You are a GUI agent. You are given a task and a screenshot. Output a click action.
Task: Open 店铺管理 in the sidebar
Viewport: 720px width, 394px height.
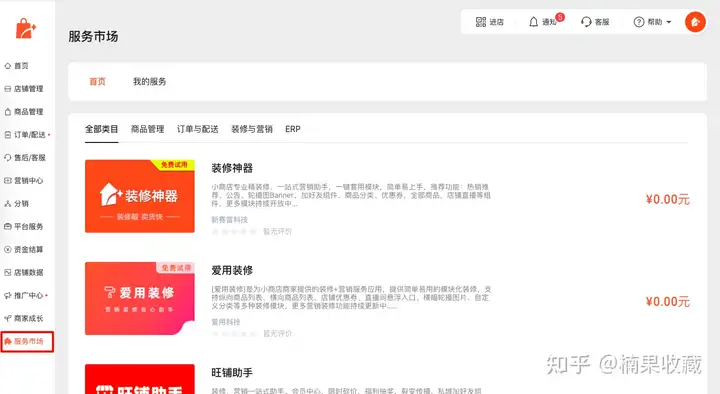pos(28,89)
